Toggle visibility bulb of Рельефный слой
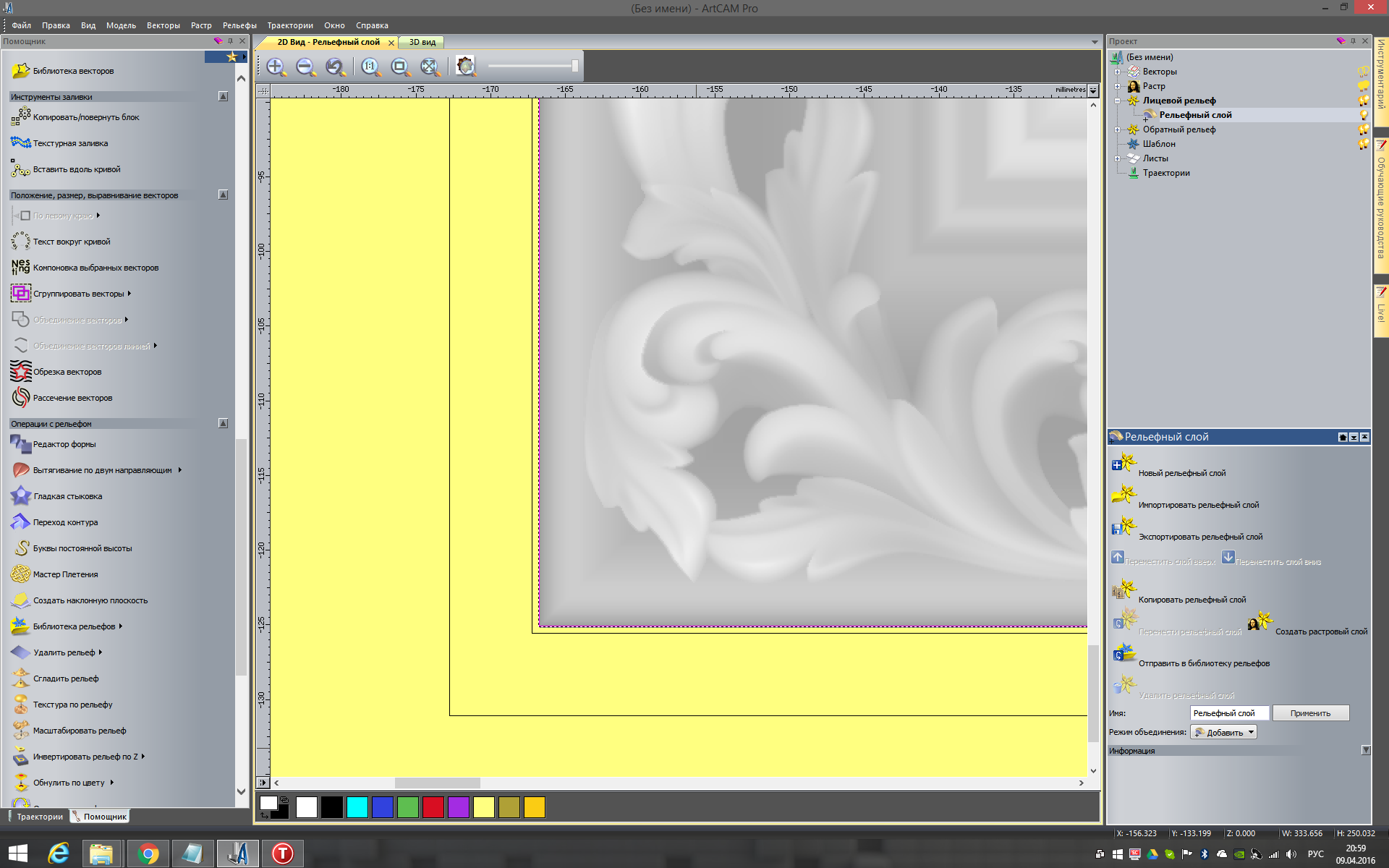1389x868 pixels. 1364,115
